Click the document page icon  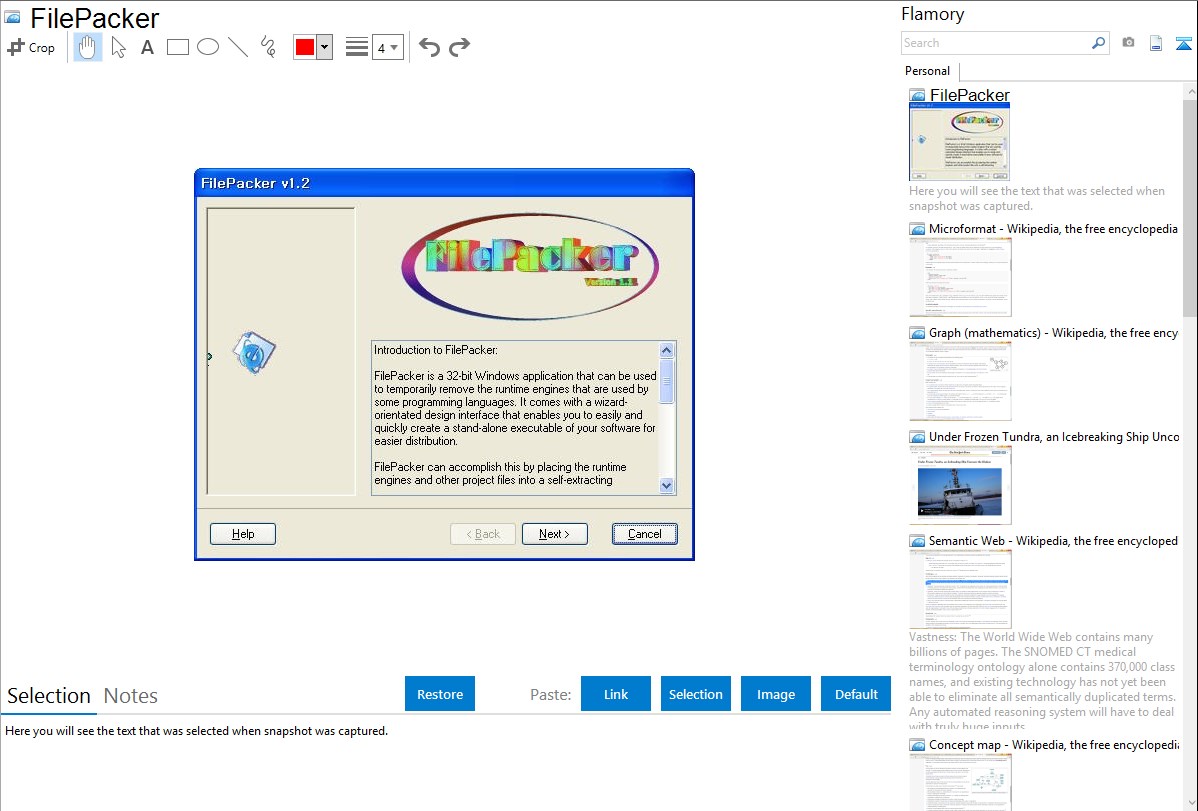(1156, 43)
